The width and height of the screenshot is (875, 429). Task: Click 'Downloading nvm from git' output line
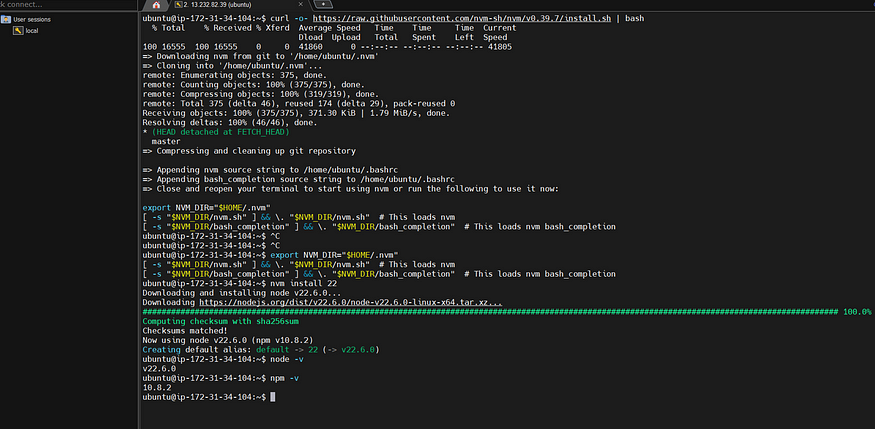pos(261,56)
